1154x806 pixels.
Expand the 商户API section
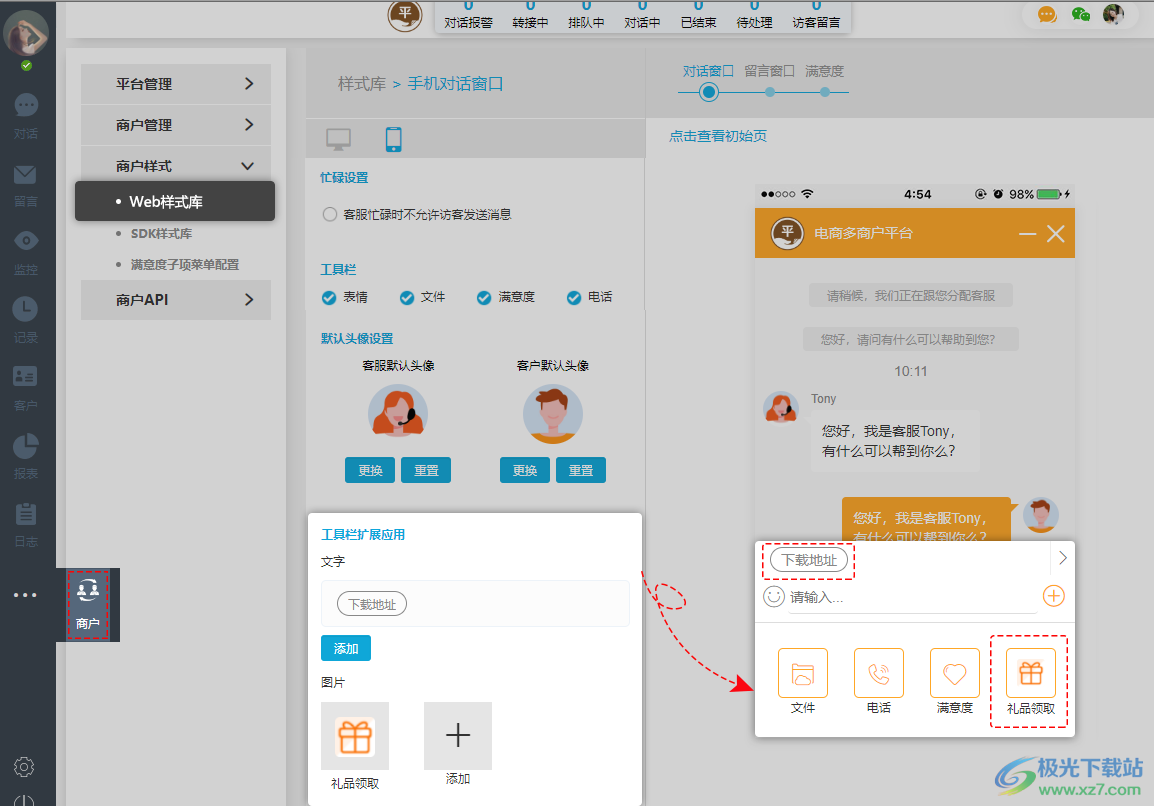175,300
